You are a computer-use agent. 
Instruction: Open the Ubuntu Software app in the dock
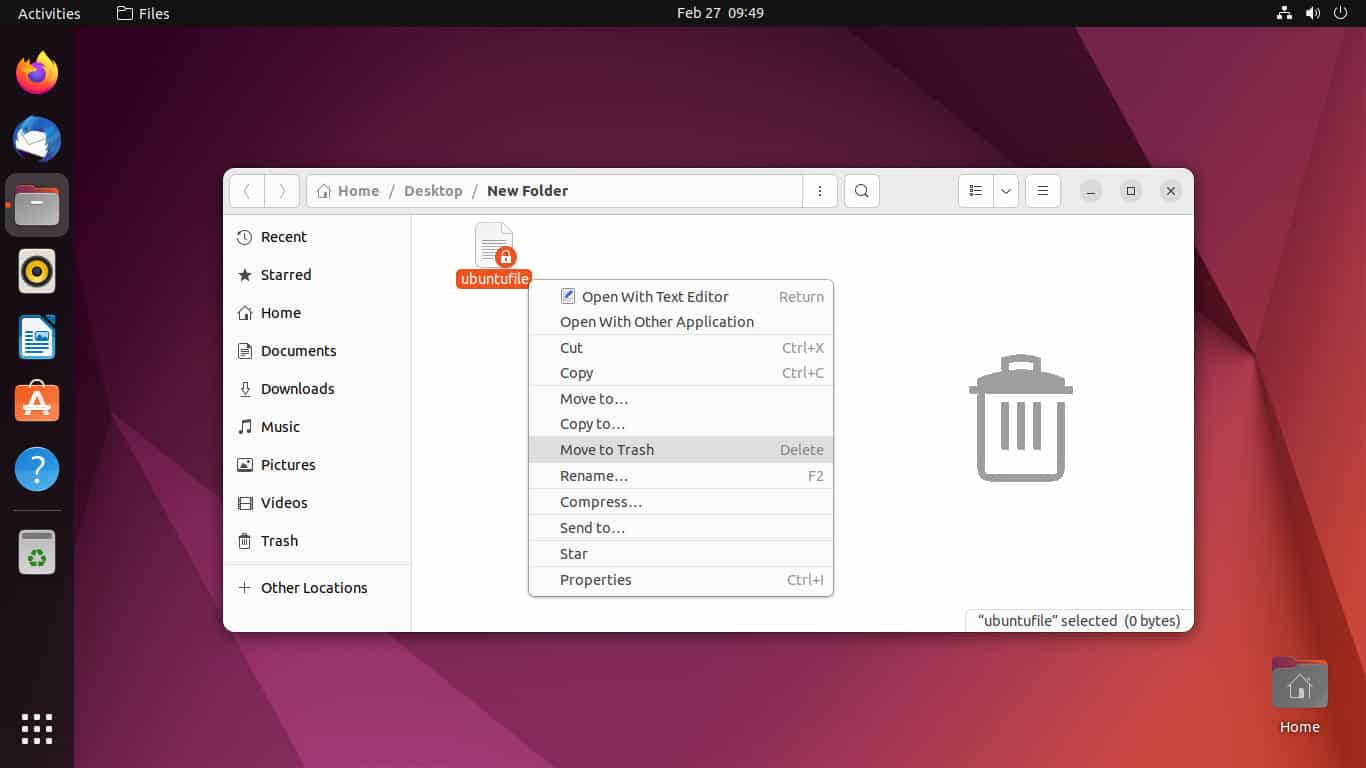[x=36, y=402]
